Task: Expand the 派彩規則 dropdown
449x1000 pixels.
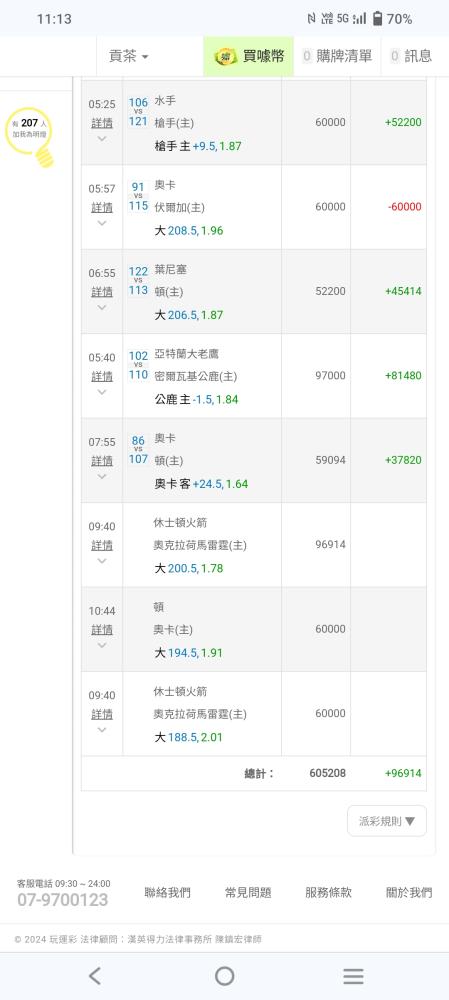Action: (x=386, y=821)
